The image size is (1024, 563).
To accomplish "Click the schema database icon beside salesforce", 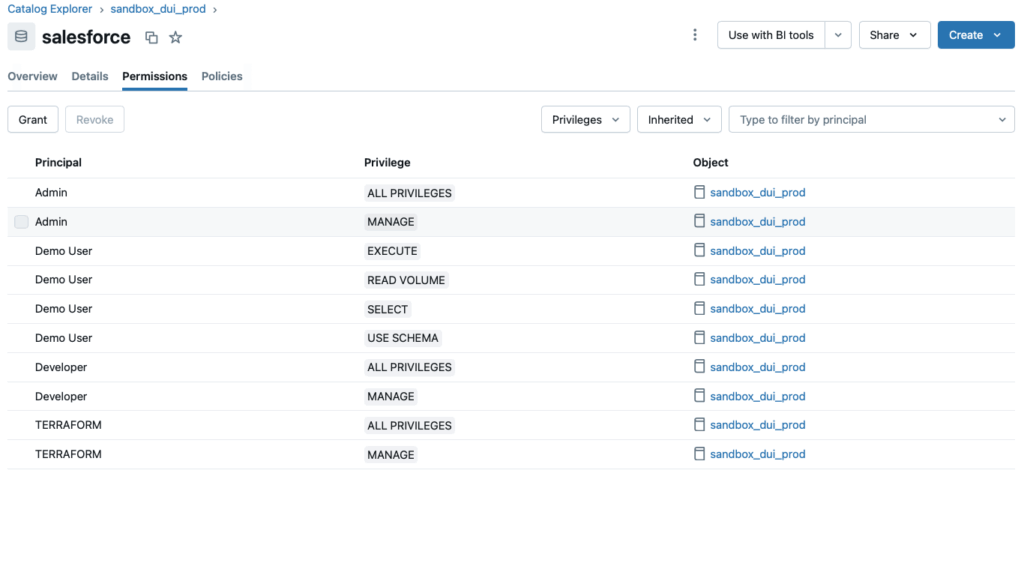I will click(22, 37).
